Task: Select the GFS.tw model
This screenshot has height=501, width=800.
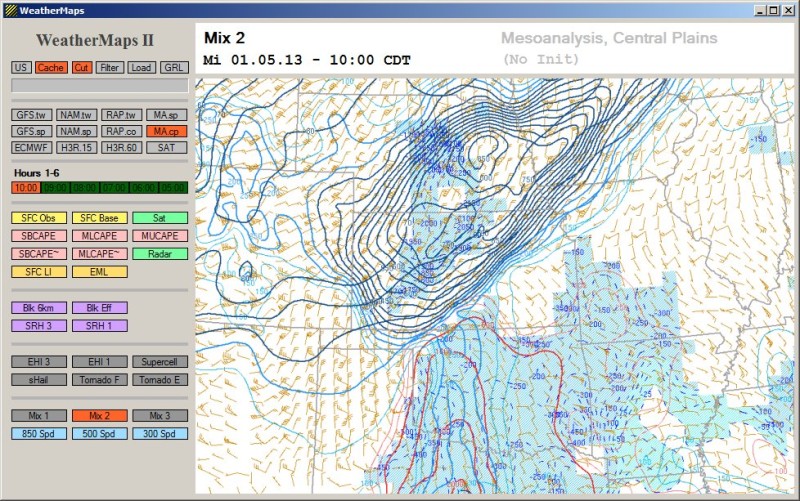Action: [33, 115]
